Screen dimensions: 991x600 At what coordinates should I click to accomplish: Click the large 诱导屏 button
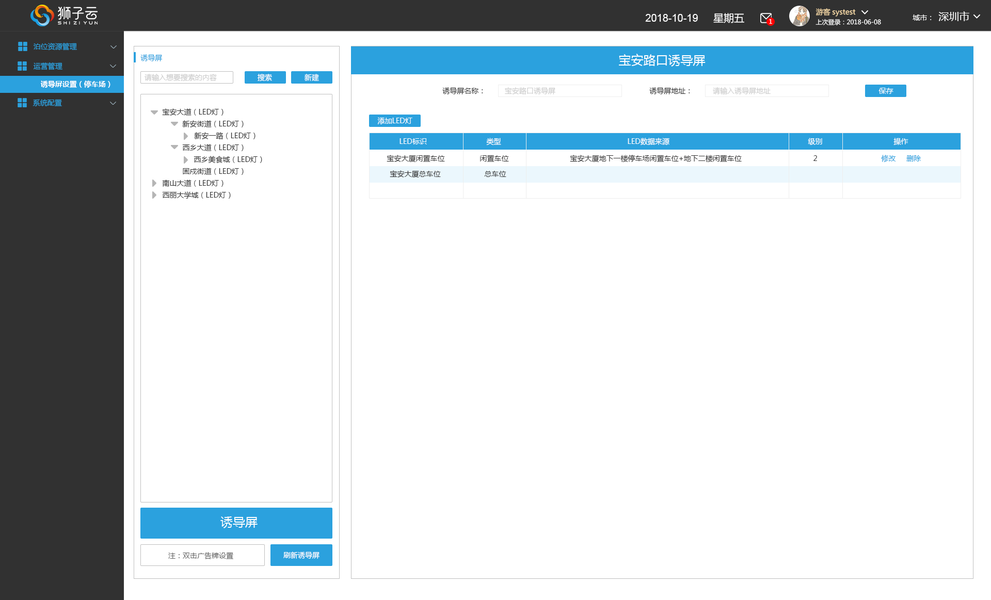(236, 523)
